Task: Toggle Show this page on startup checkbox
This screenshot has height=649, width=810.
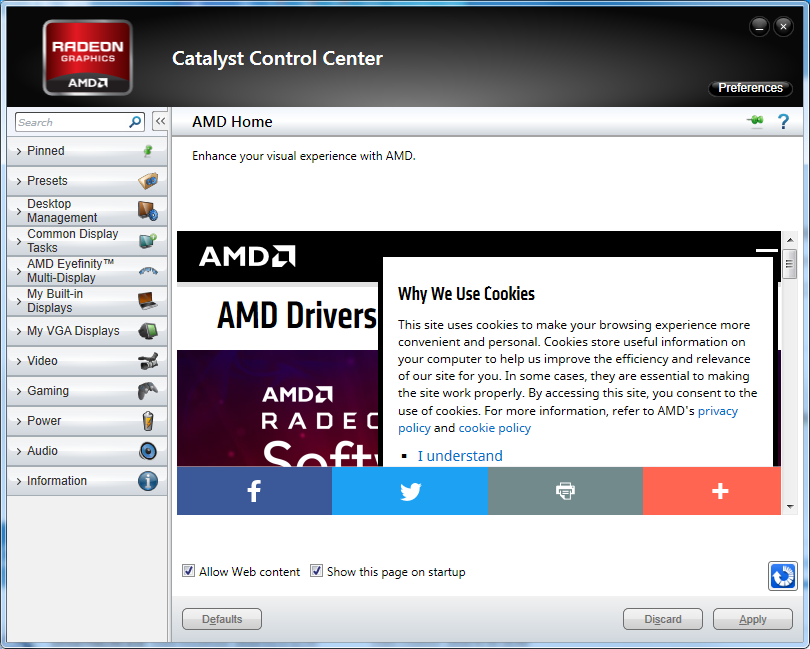Action: pos(316,571)
